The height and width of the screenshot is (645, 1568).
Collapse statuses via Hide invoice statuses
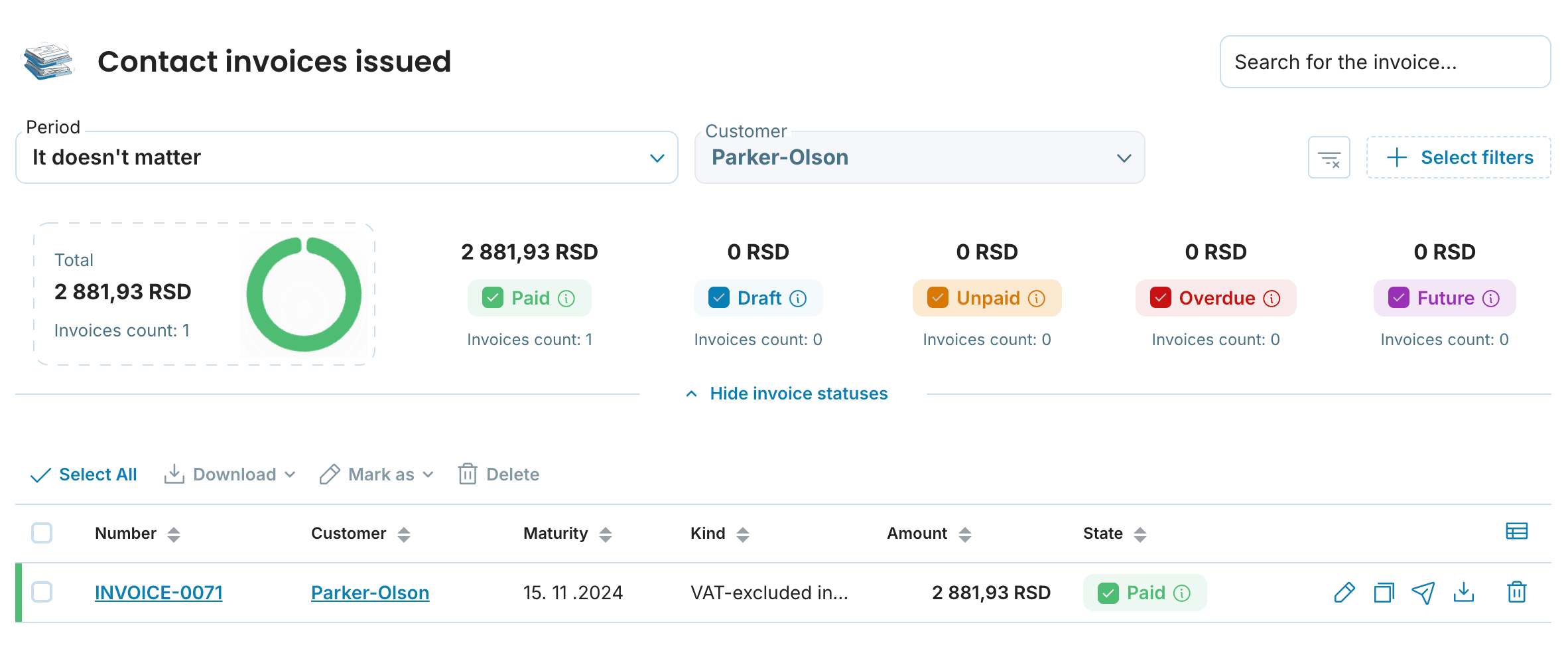click(787, 394)
